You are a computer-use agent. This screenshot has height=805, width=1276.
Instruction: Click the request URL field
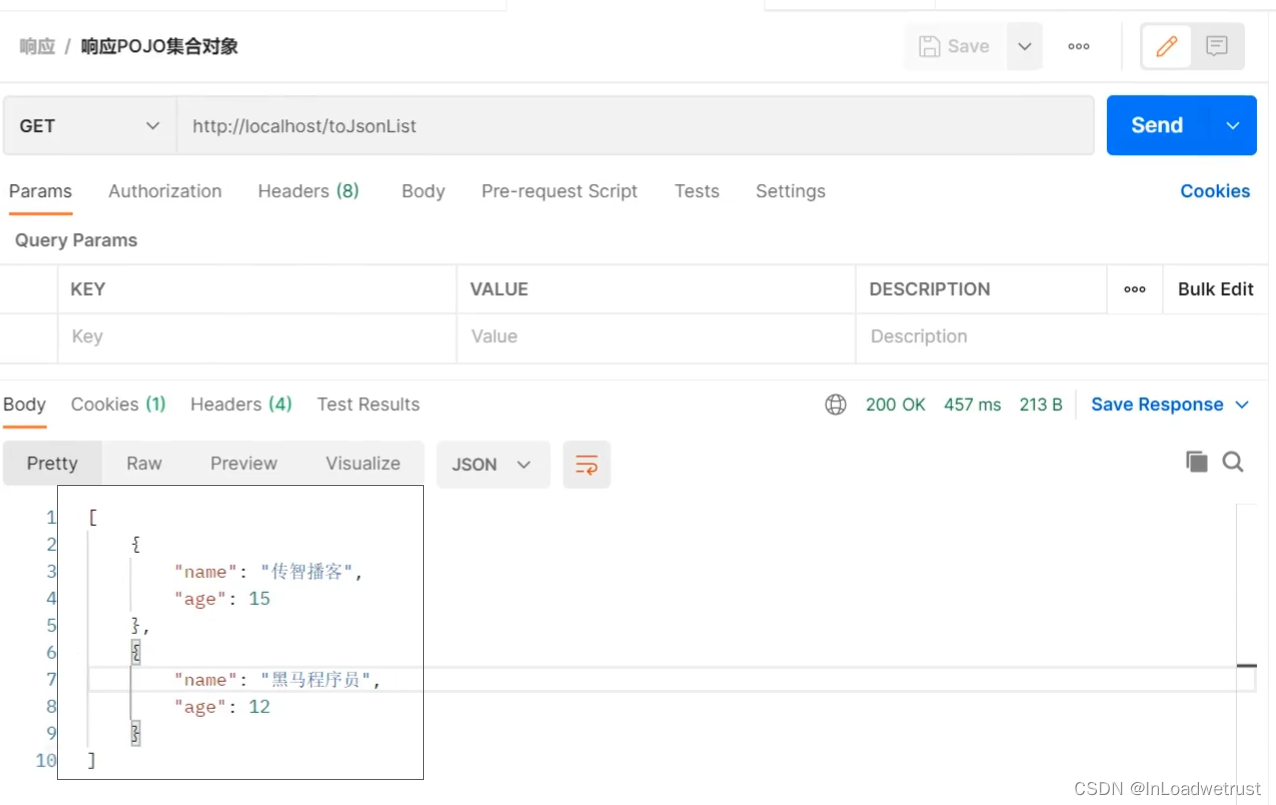coord(635,126)
